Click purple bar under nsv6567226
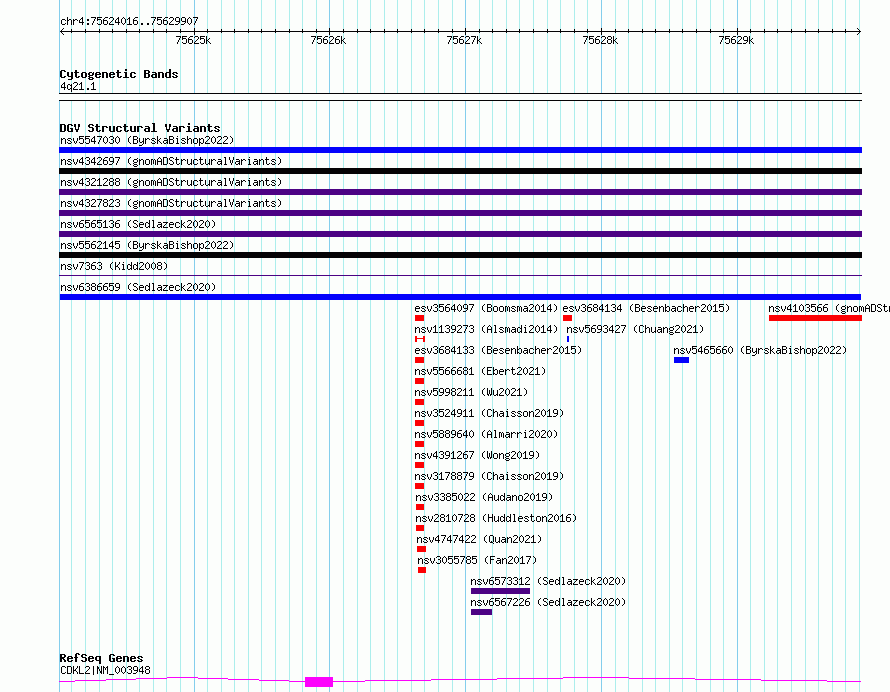This screenshot has height=692, width=890. [481, 612]
